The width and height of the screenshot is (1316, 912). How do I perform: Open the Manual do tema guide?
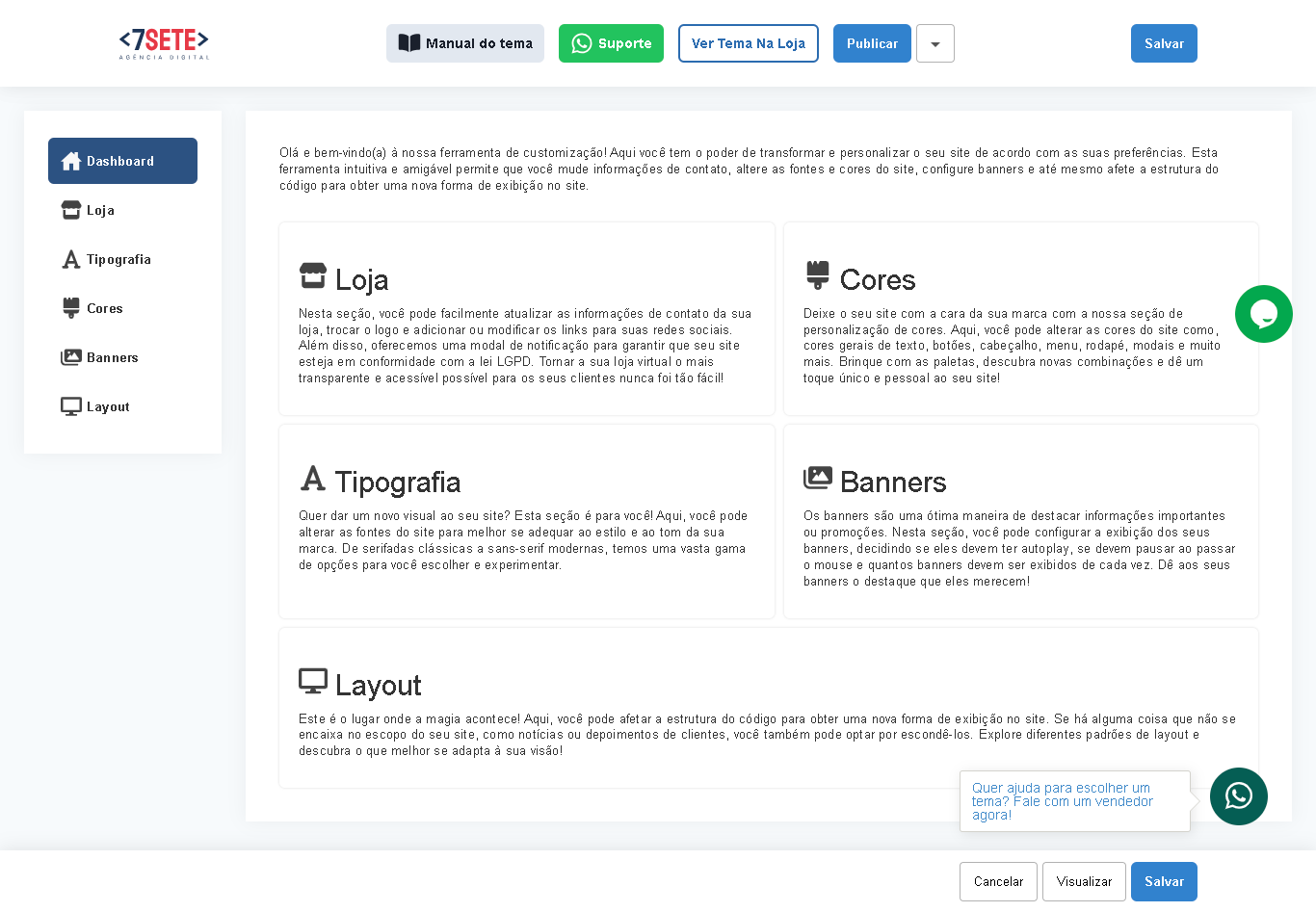pos(465,43)
